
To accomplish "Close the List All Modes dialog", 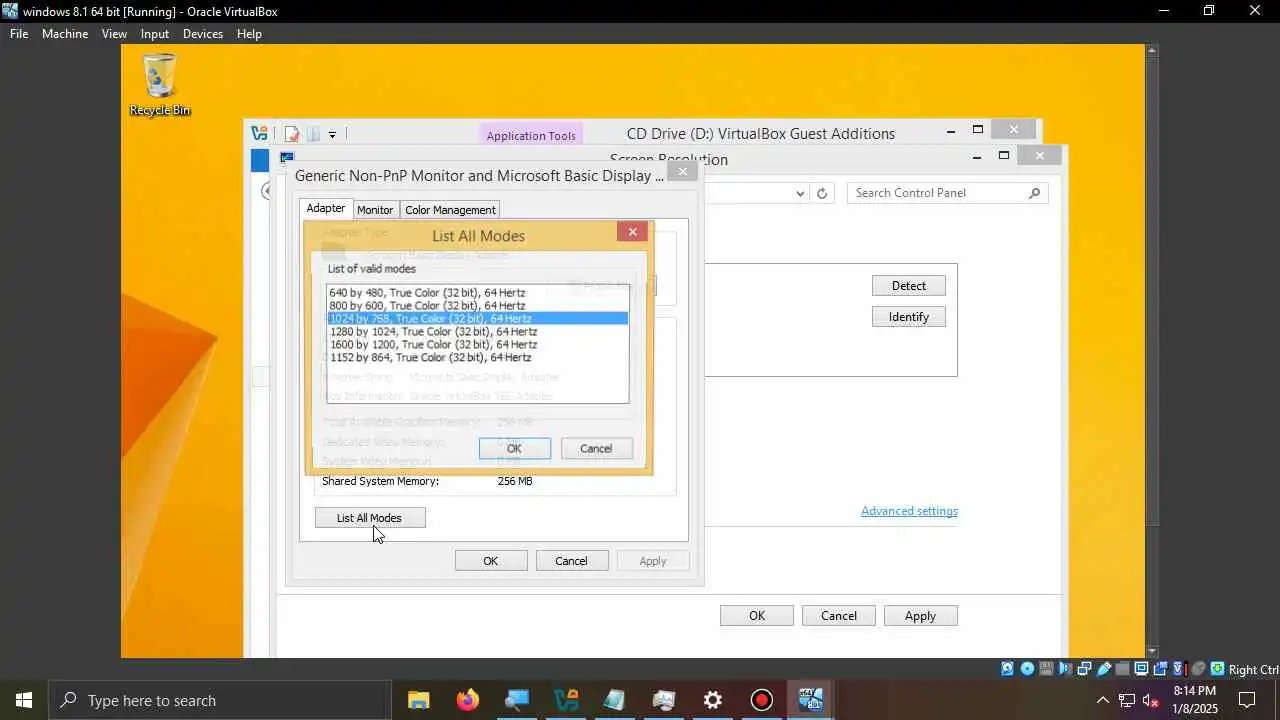I will pyautogui.click(x=632, y=232).
